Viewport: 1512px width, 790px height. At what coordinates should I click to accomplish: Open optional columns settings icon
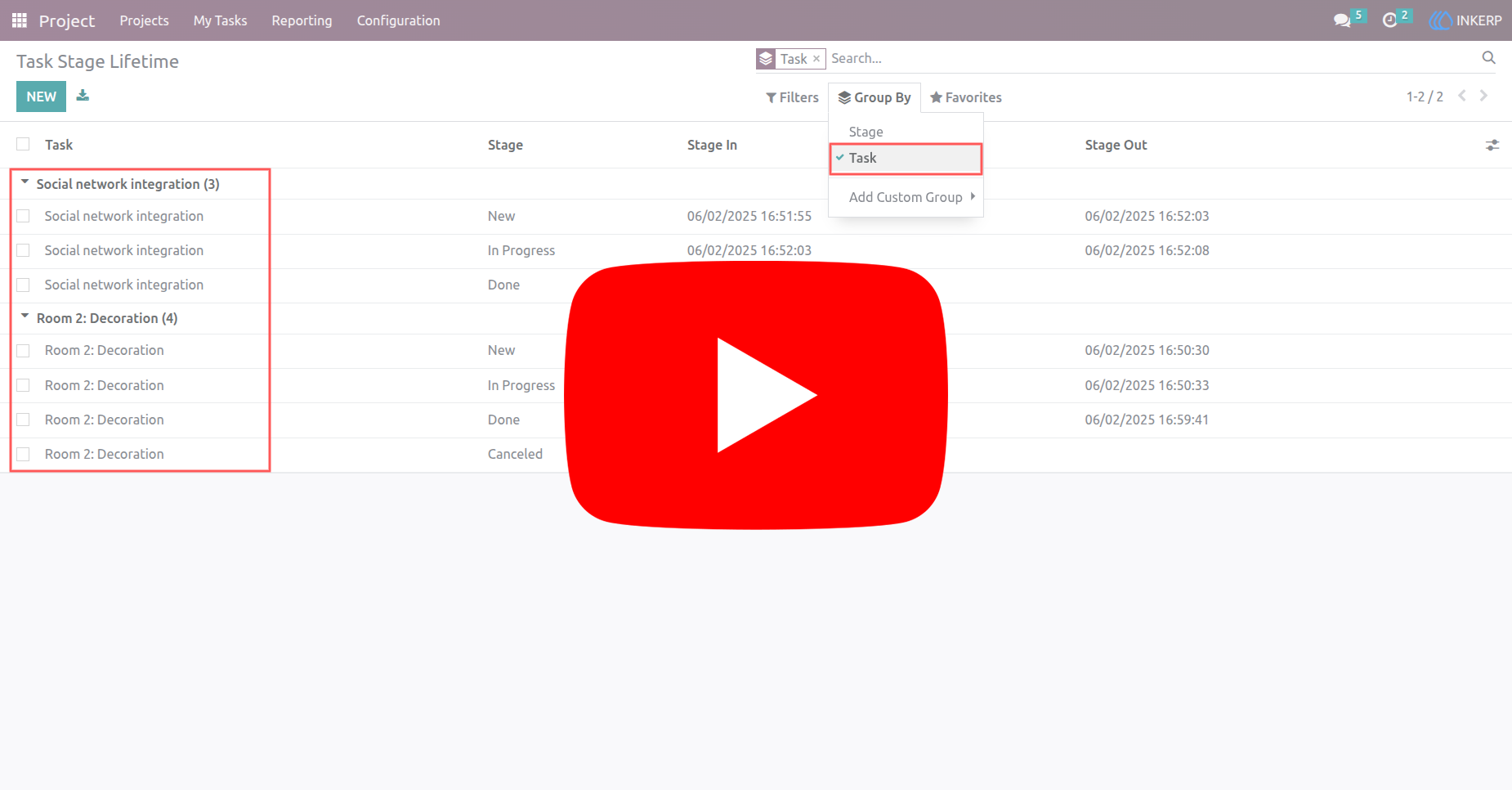(x=1492, y=145)
